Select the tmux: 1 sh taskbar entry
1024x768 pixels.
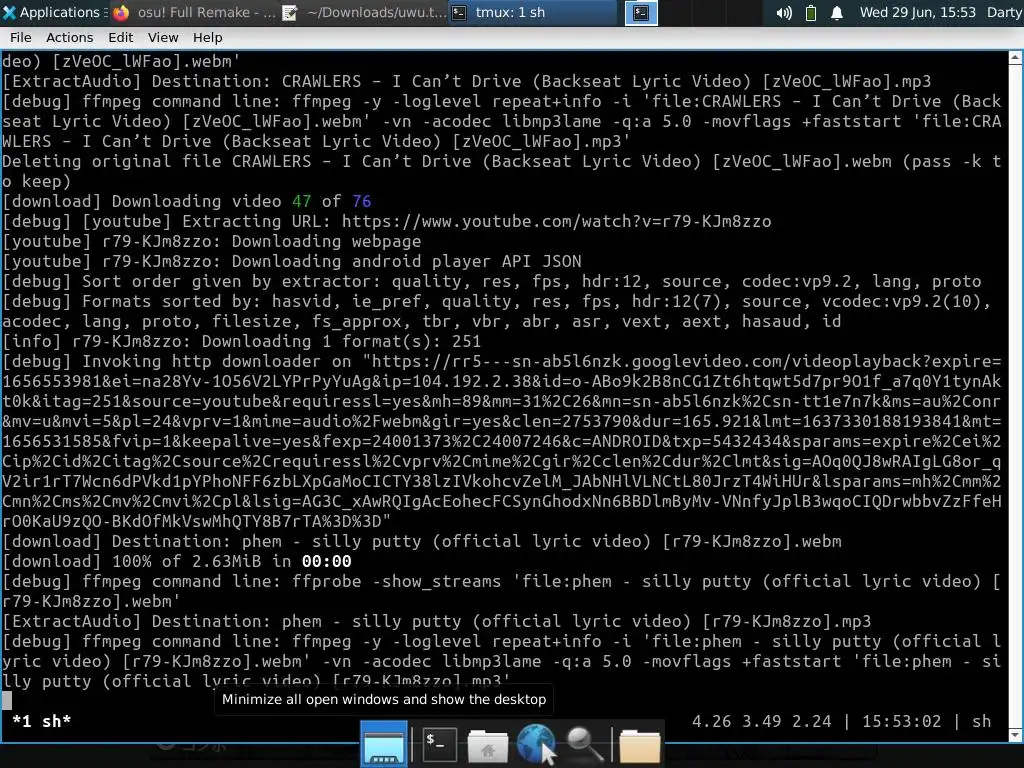(x=533, y=12)
